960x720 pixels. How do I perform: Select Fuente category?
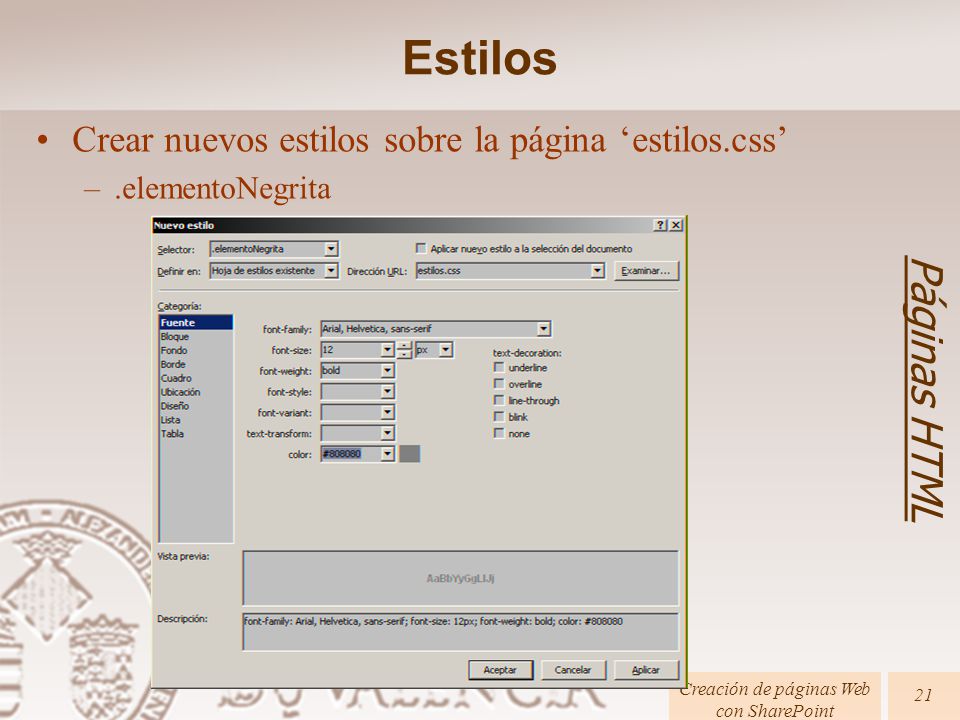[196, 323]
